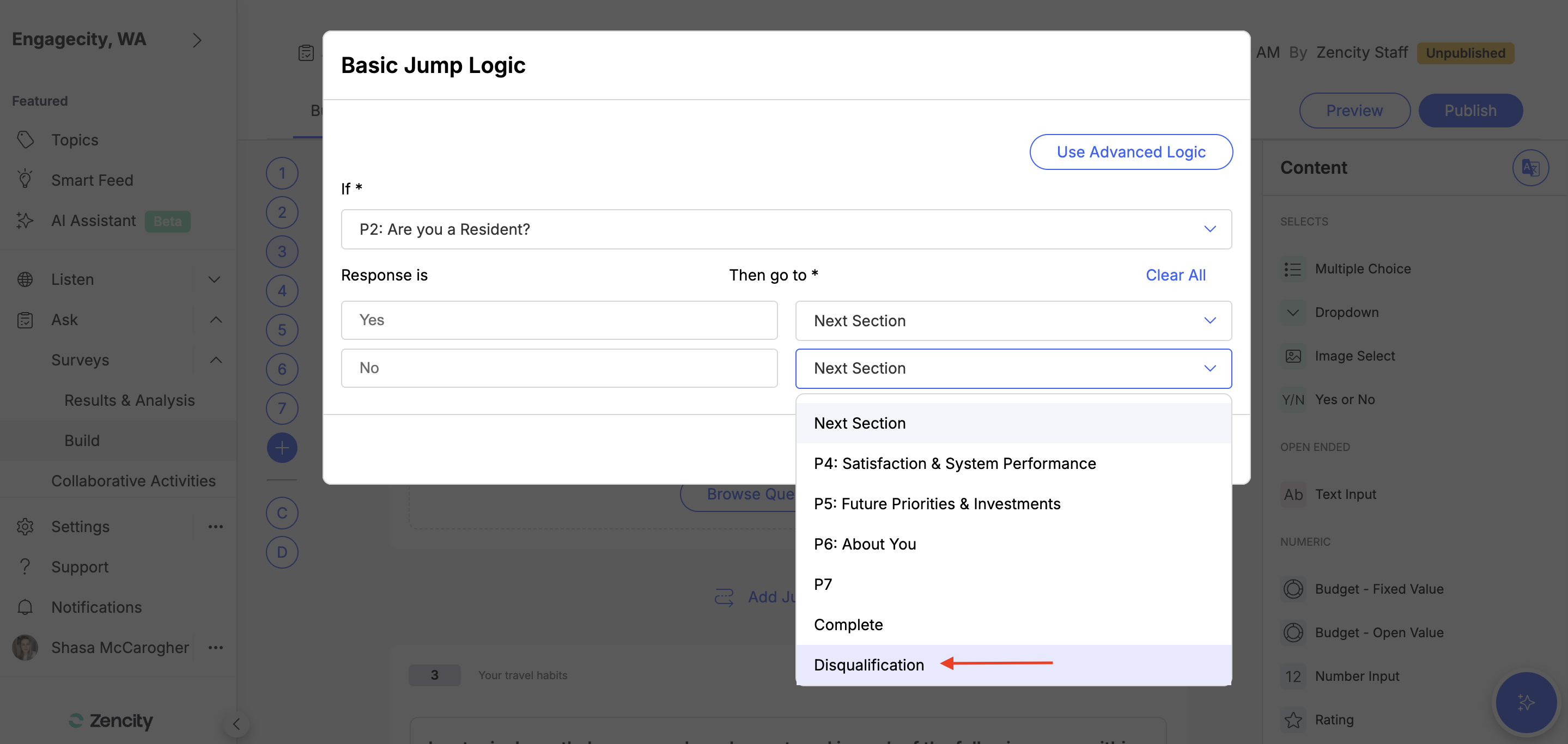Choose P6: About You option

click(864, 544)
